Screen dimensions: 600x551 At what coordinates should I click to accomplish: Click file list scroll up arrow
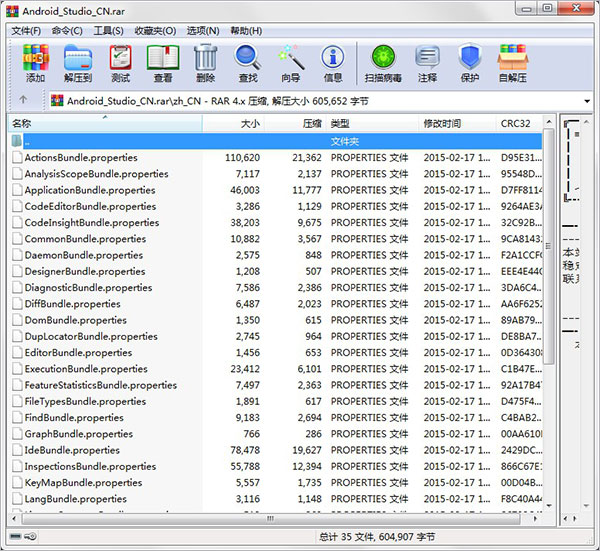click(x=549, y=122)
